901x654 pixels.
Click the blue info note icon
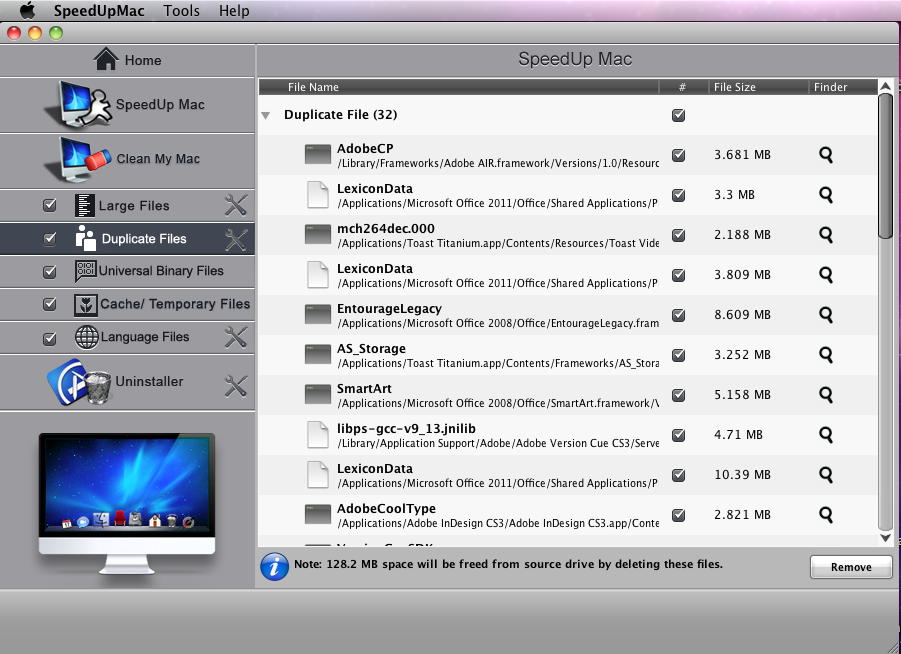coord(275,567)
